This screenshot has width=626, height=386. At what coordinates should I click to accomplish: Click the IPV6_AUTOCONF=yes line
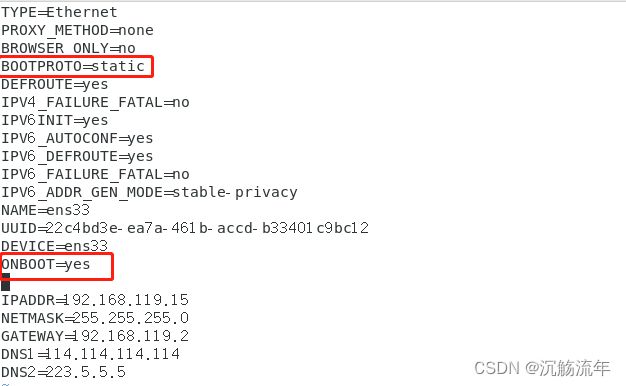pos(77,138)
